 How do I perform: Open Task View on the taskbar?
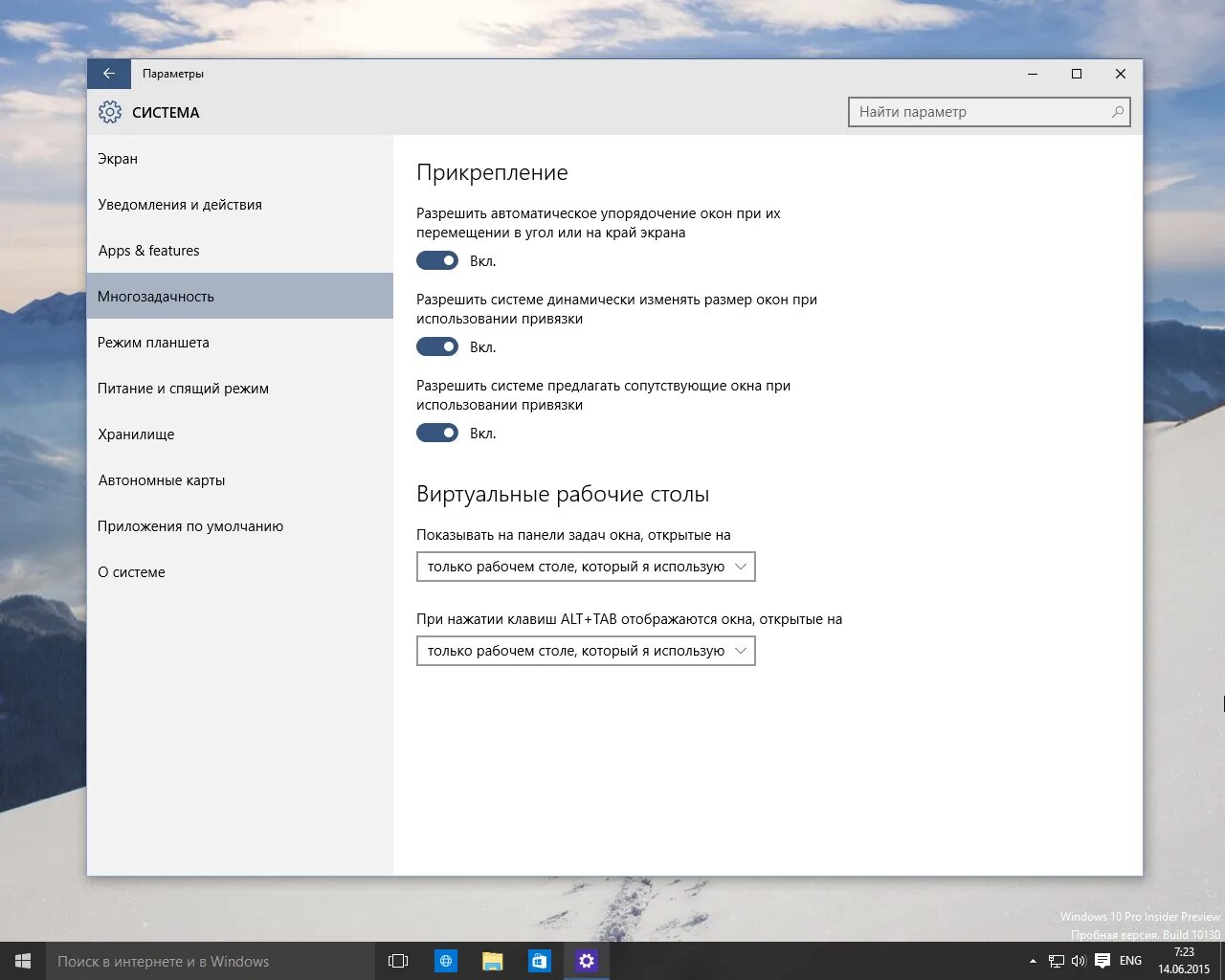(398, 961)
